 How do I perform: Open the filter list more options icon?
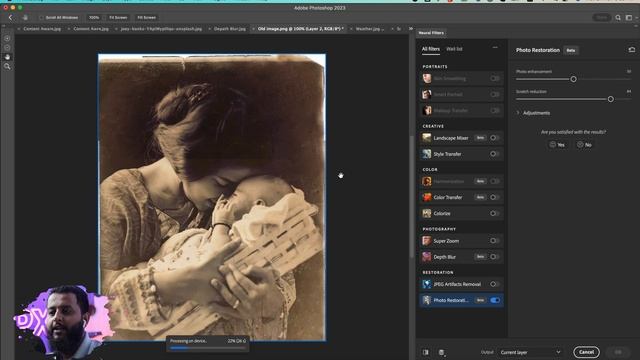click(495, 48)
